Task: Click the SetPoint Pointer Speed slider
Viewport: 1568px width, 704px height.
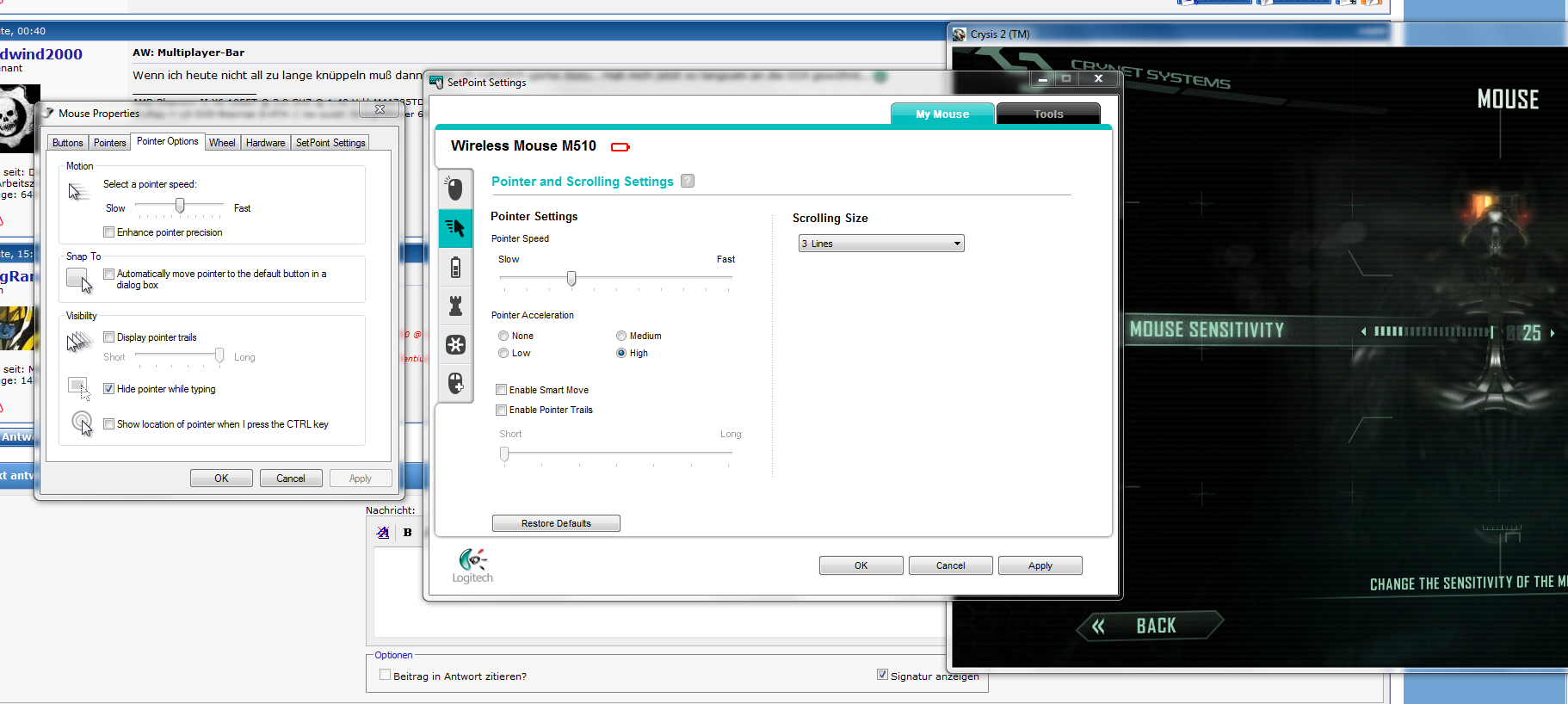Action: (x=616, y=278)
